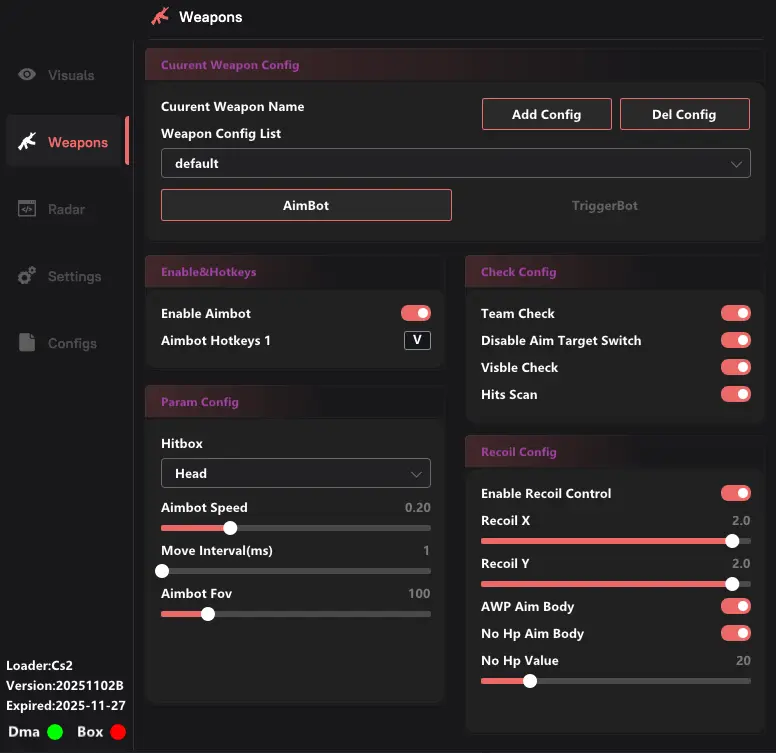Click the green Dma status indicator
Viewport: 776px width, 753px height.
click(55, 732)
